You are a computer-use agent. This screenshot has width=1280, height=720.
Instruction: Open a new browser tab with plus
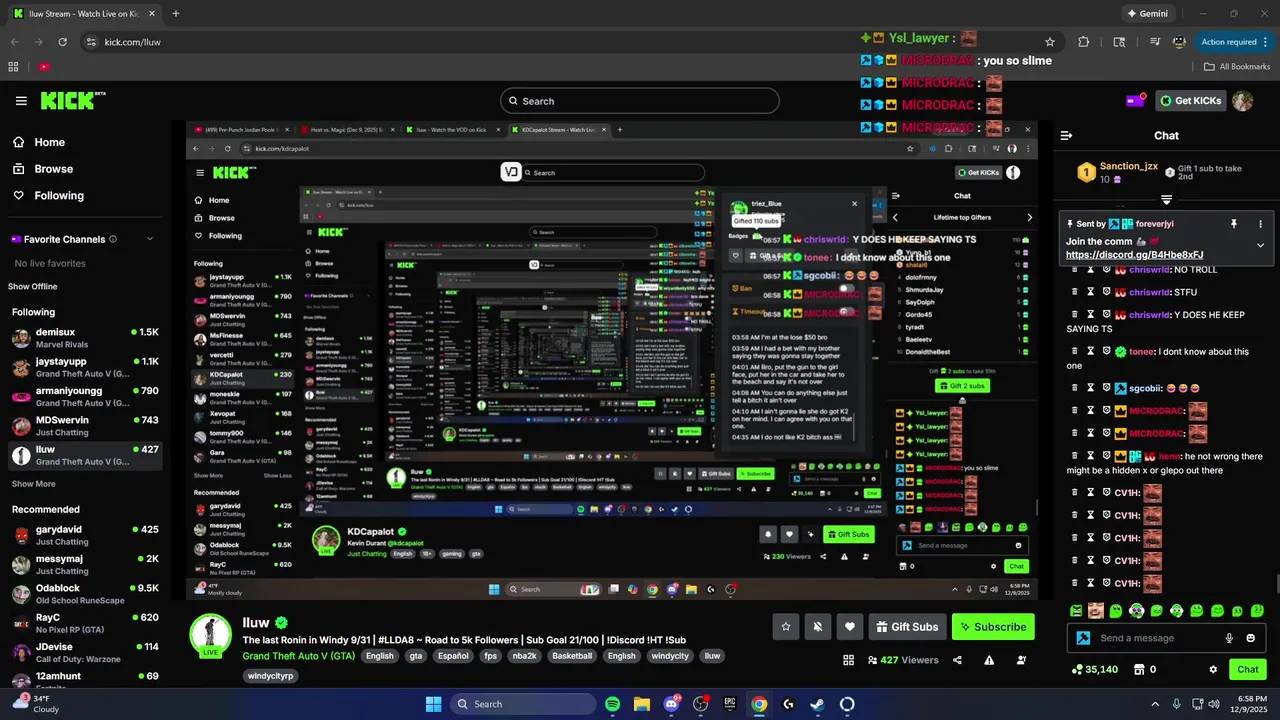[176, 14]
